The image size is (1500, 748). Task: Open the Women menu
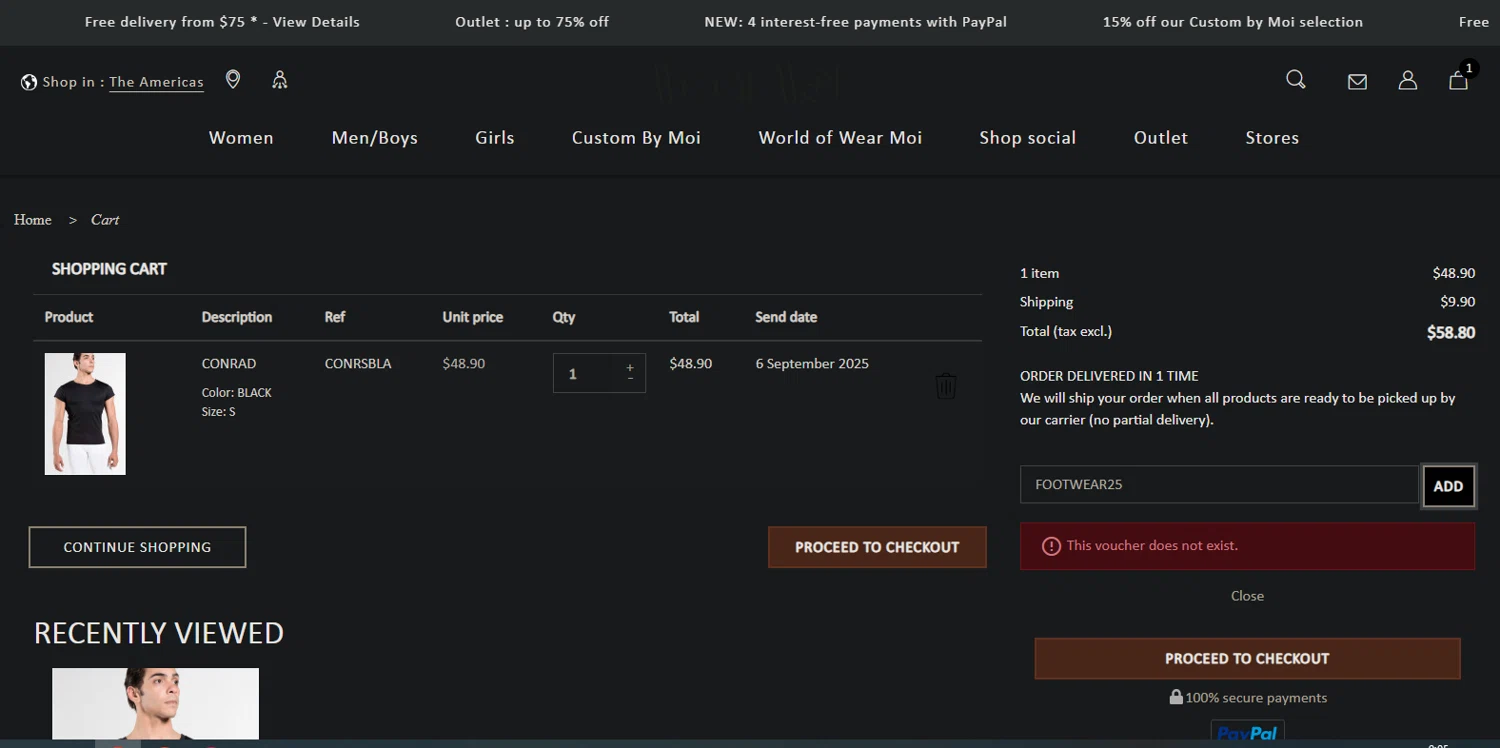tap(241, 138)
